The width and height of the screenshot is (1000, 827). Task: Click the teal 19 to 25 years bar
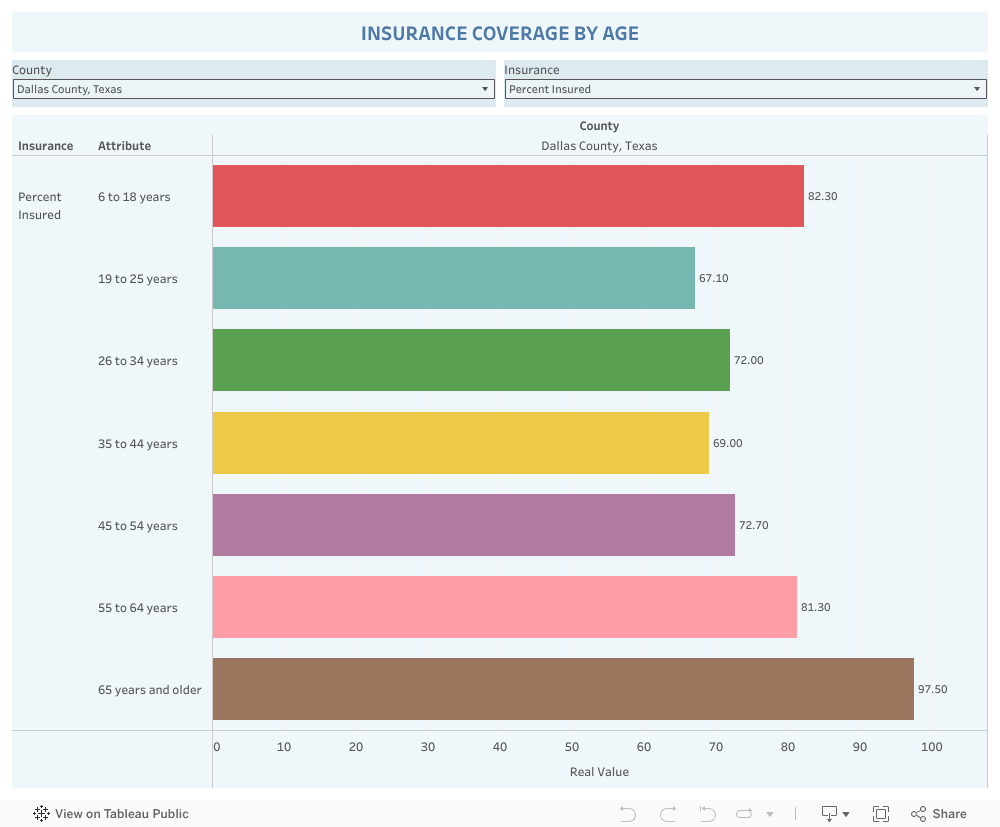454,278
